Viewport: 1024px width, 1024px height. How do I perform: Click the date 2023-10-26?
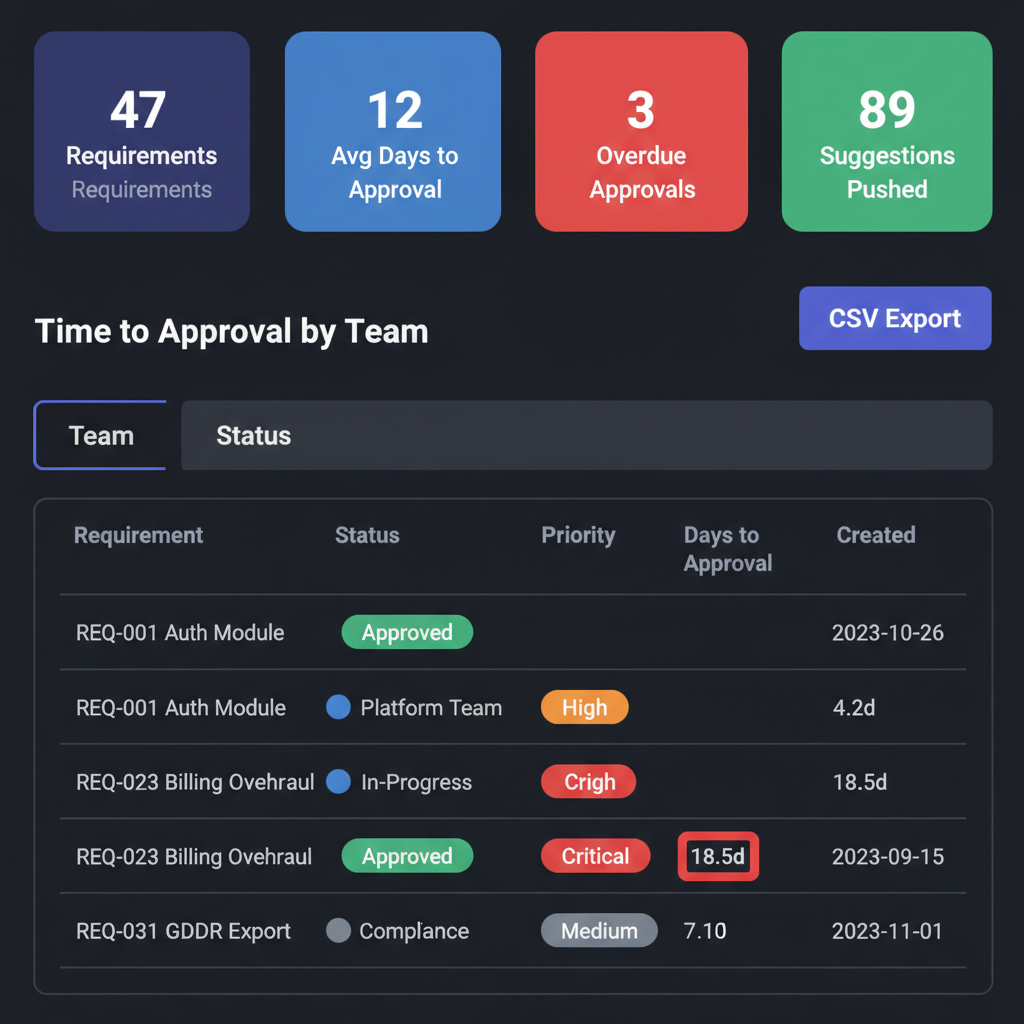point(888,633)
